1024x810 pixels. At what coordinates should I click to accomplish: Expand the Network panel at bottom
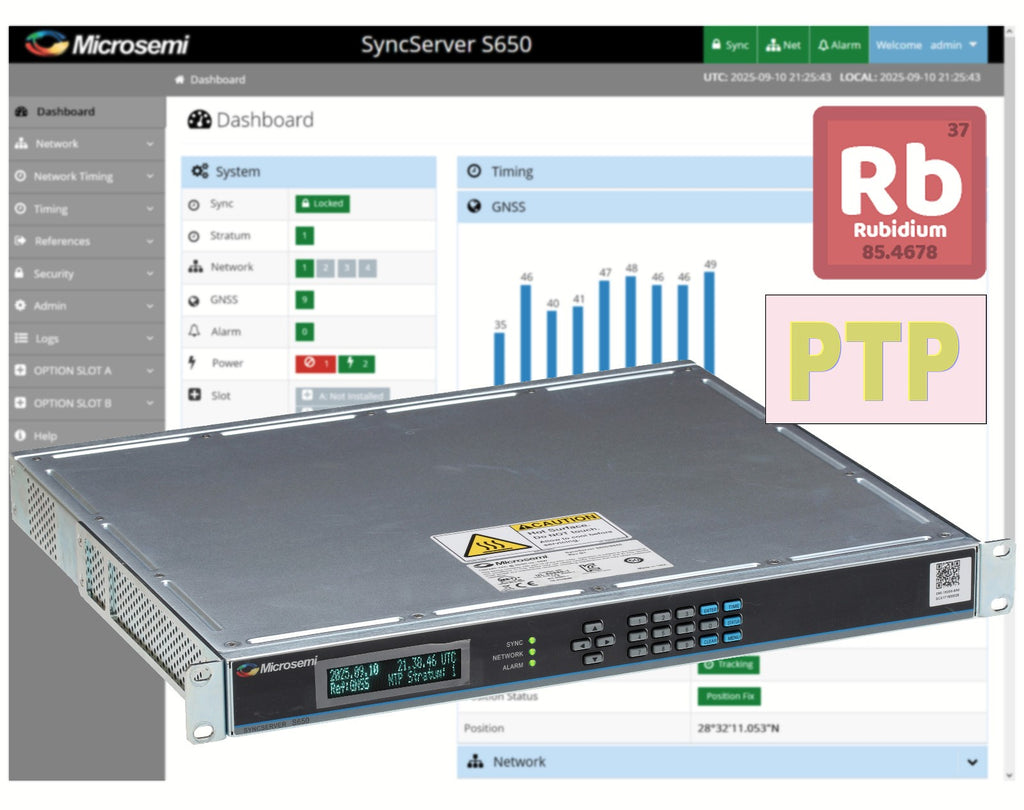click(x=722, y=762)
